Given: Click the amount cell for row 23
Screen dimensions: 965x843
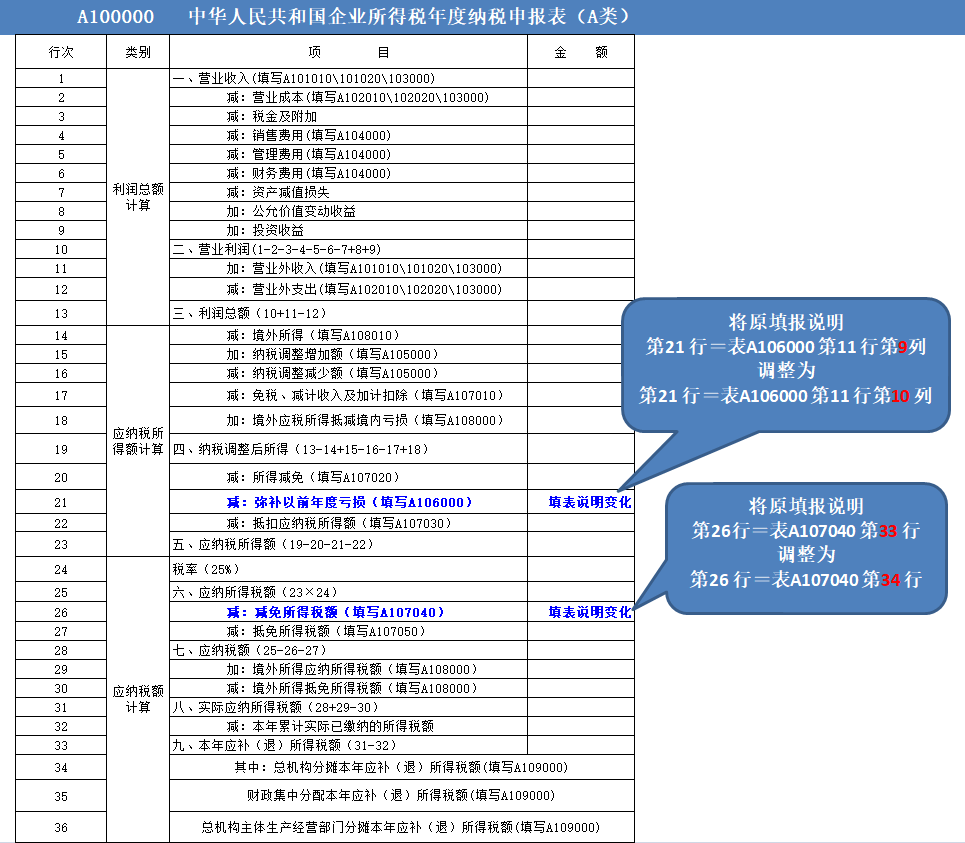Looking at the screenshot, I should click(581, 545).
